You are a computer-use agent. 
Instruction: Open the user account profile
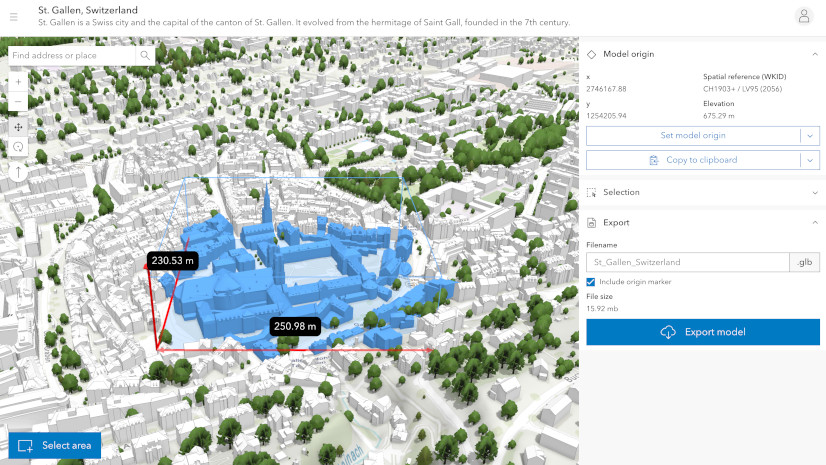[x=803, y=16]
